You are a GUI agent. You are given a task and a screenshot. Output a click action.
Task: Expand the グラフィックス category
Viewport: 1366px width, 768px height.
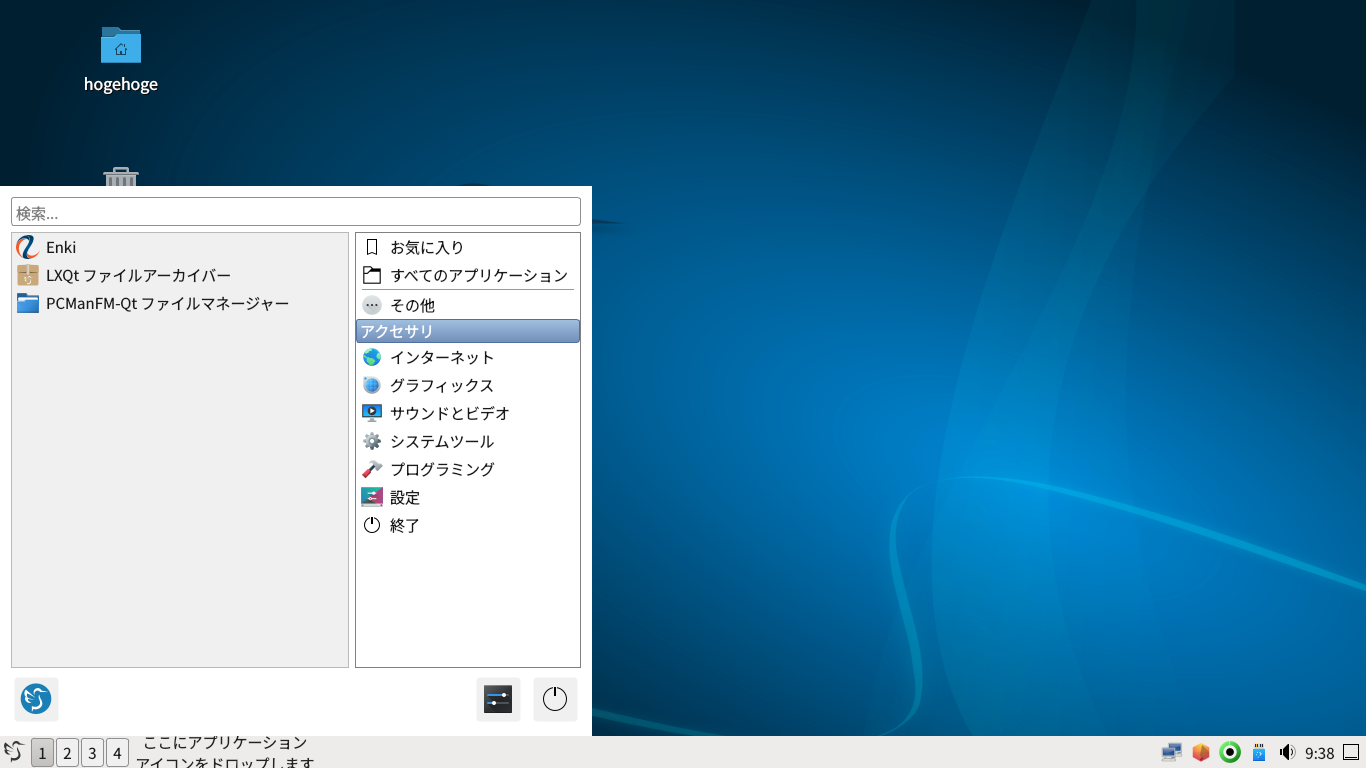pyautogui.click(x=441, y=385)
